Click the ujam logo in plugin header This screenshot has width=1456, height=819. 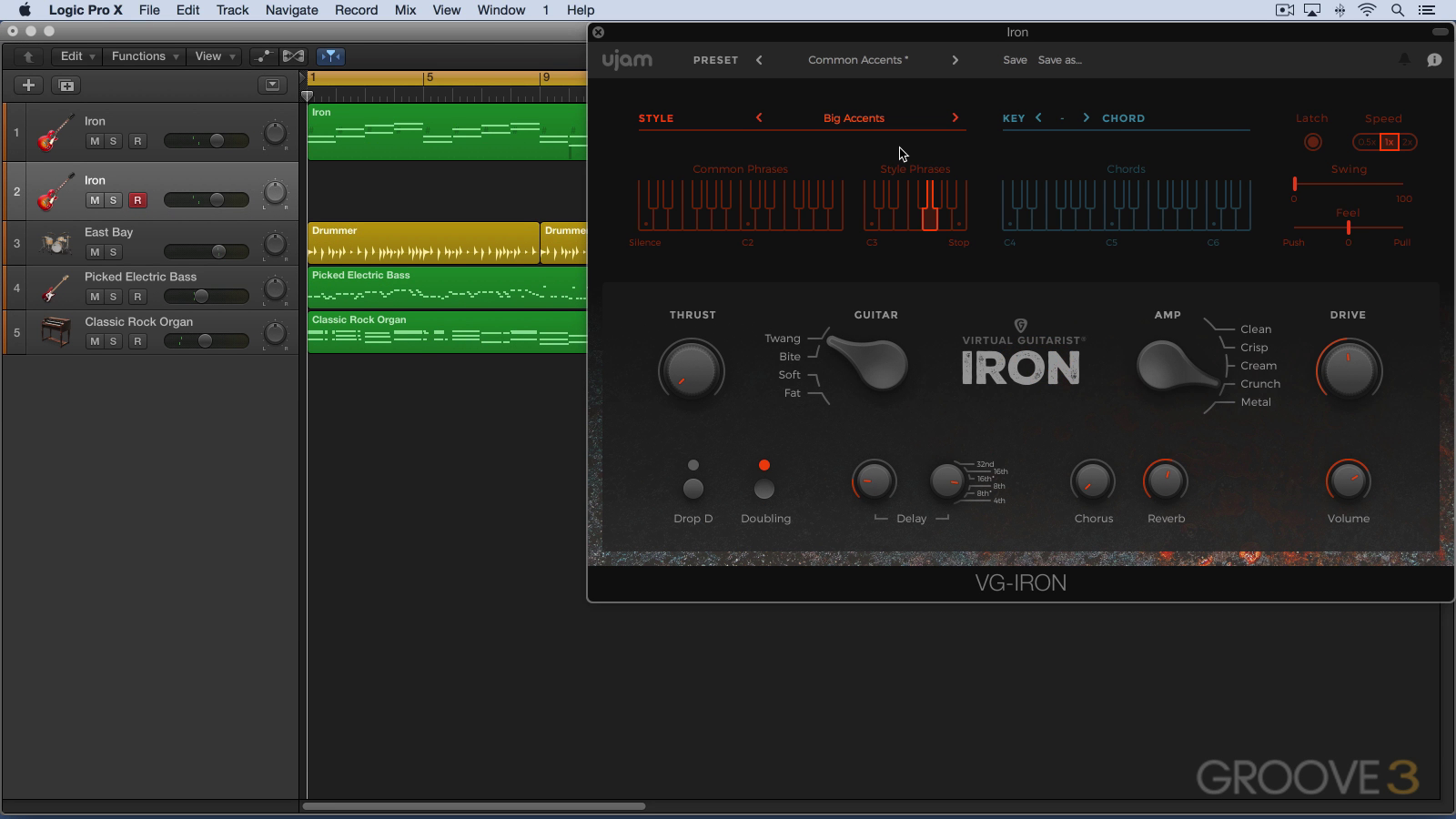(x=627, y=60)
